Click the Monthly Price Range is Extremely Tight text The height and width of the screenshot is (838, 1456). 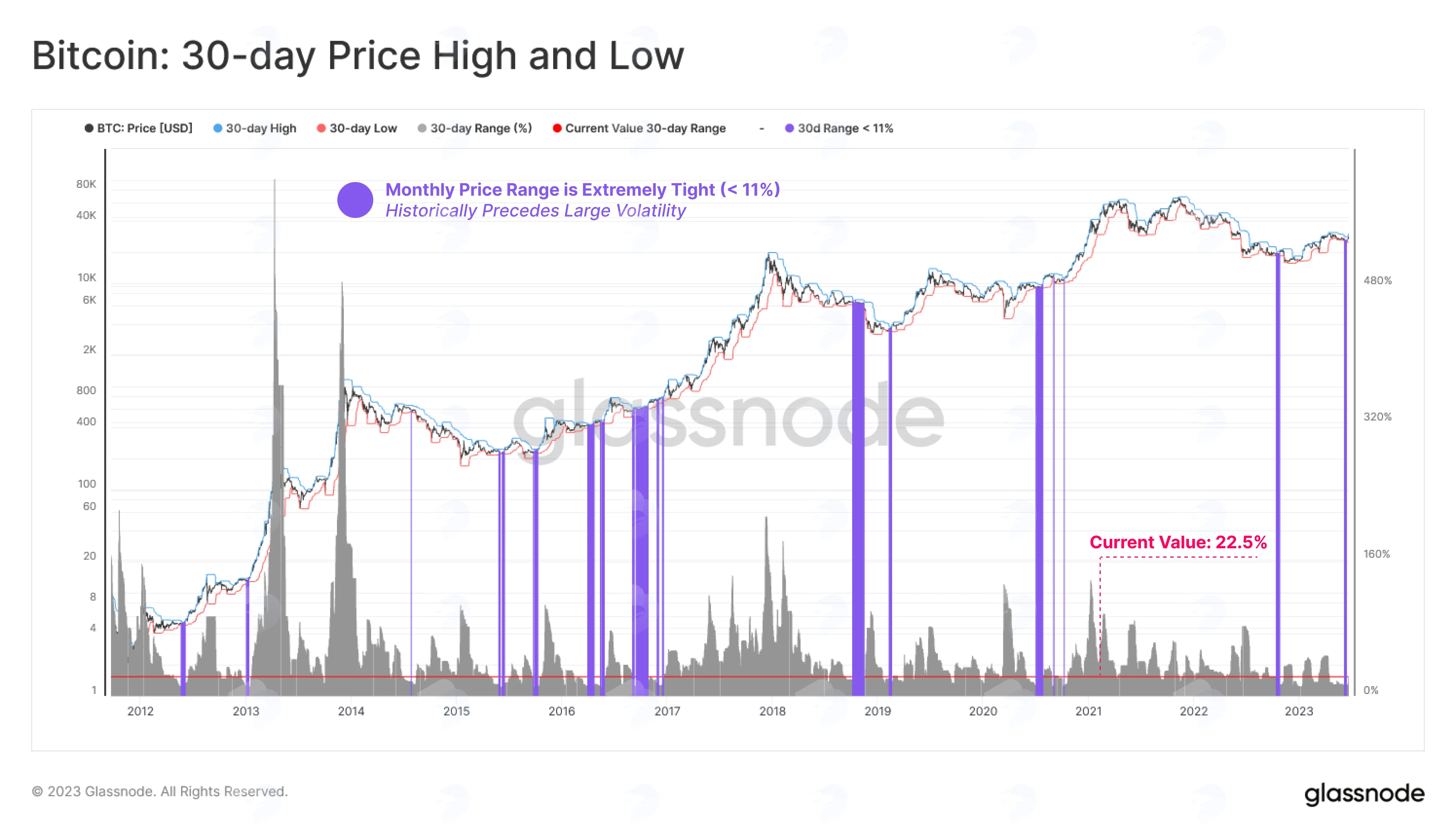click(583, 189)
